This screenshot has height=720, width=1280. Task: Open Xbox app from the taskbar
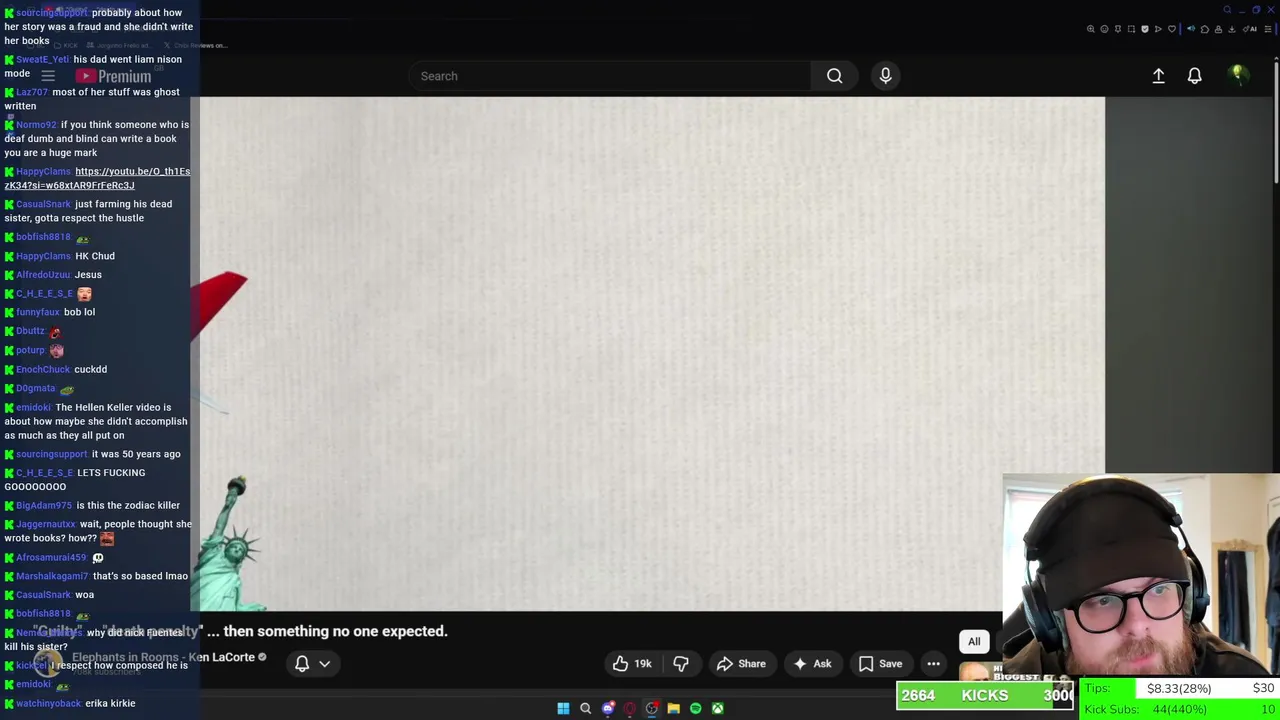point(717,708)
